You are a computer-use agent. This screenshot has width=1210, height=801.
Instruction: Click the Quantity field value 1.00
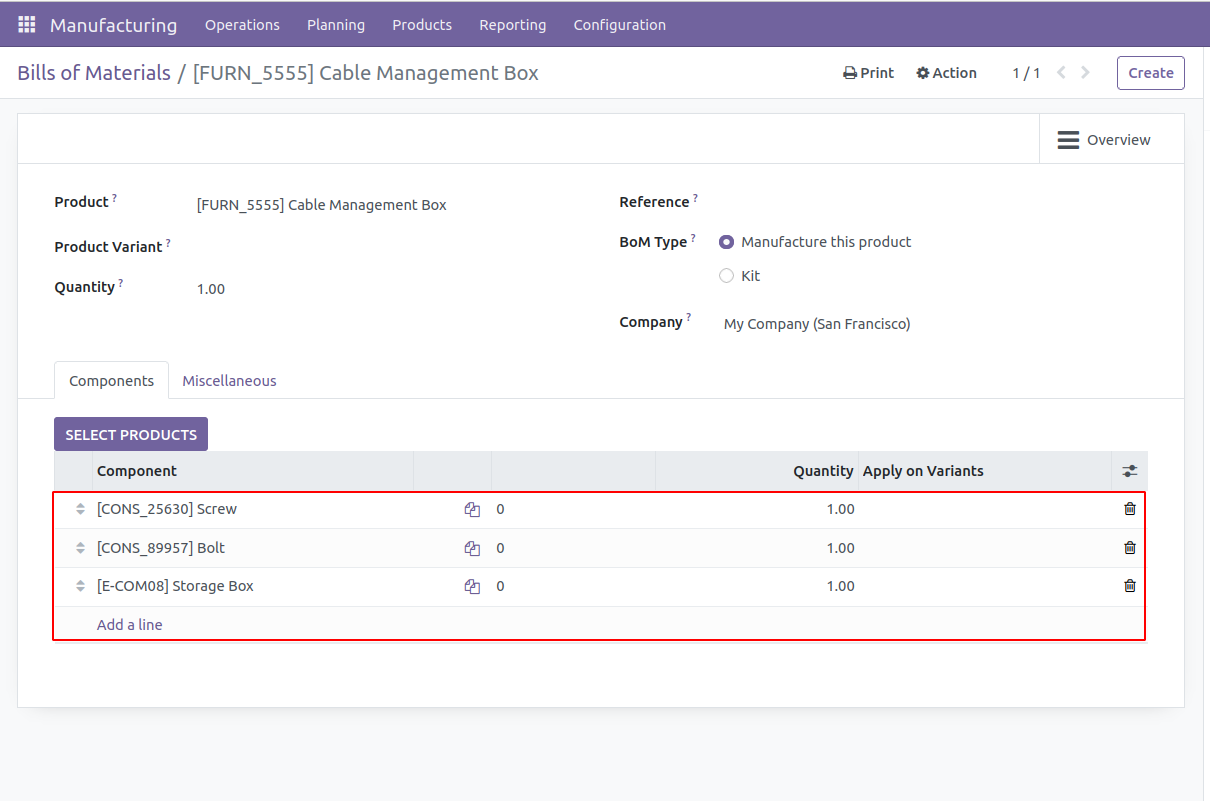pos(211,289)
